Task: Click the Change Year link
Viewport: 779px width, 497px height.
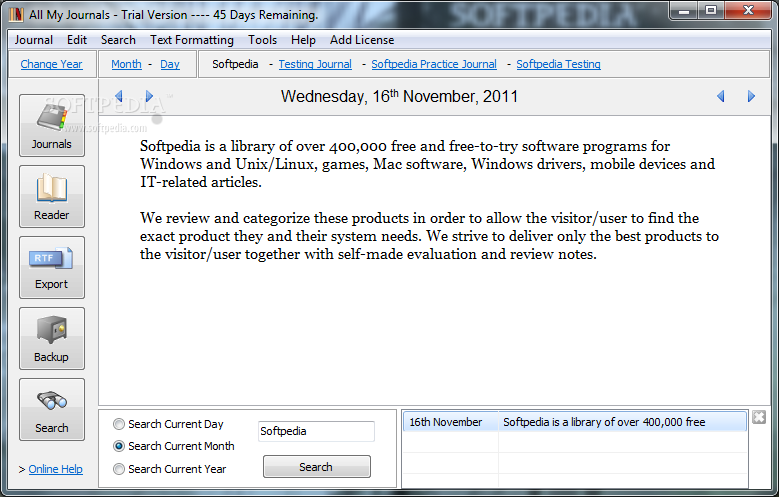Action: (51, 64)
